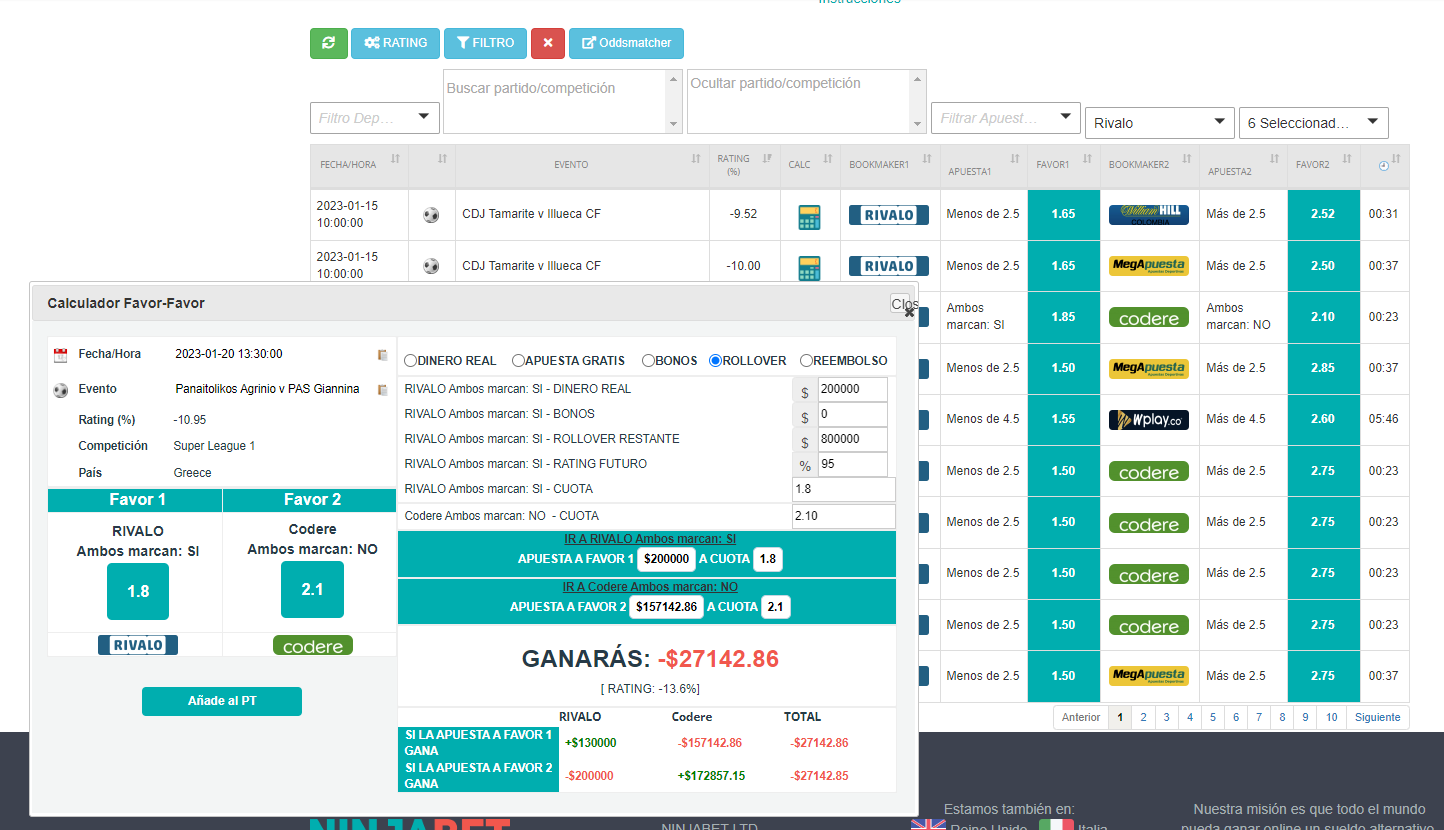Click the teal 2.1 Favor 2 odds tile
Image resolution: width=1444 pixels, height=830 pixels.
[x=312, y=590]
